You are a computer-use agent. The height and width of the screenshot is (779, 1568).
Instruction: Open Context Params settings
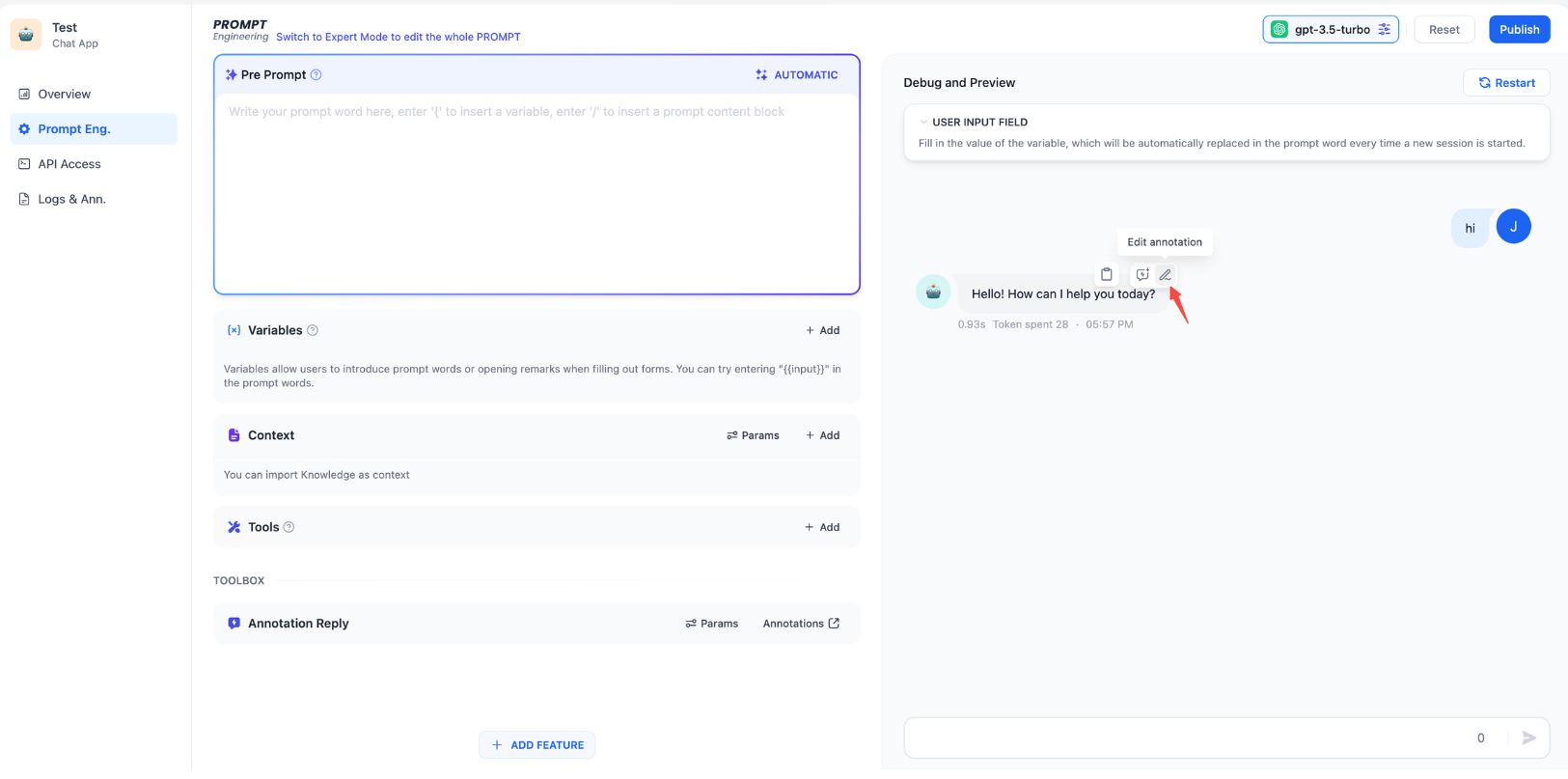point(753,435)
